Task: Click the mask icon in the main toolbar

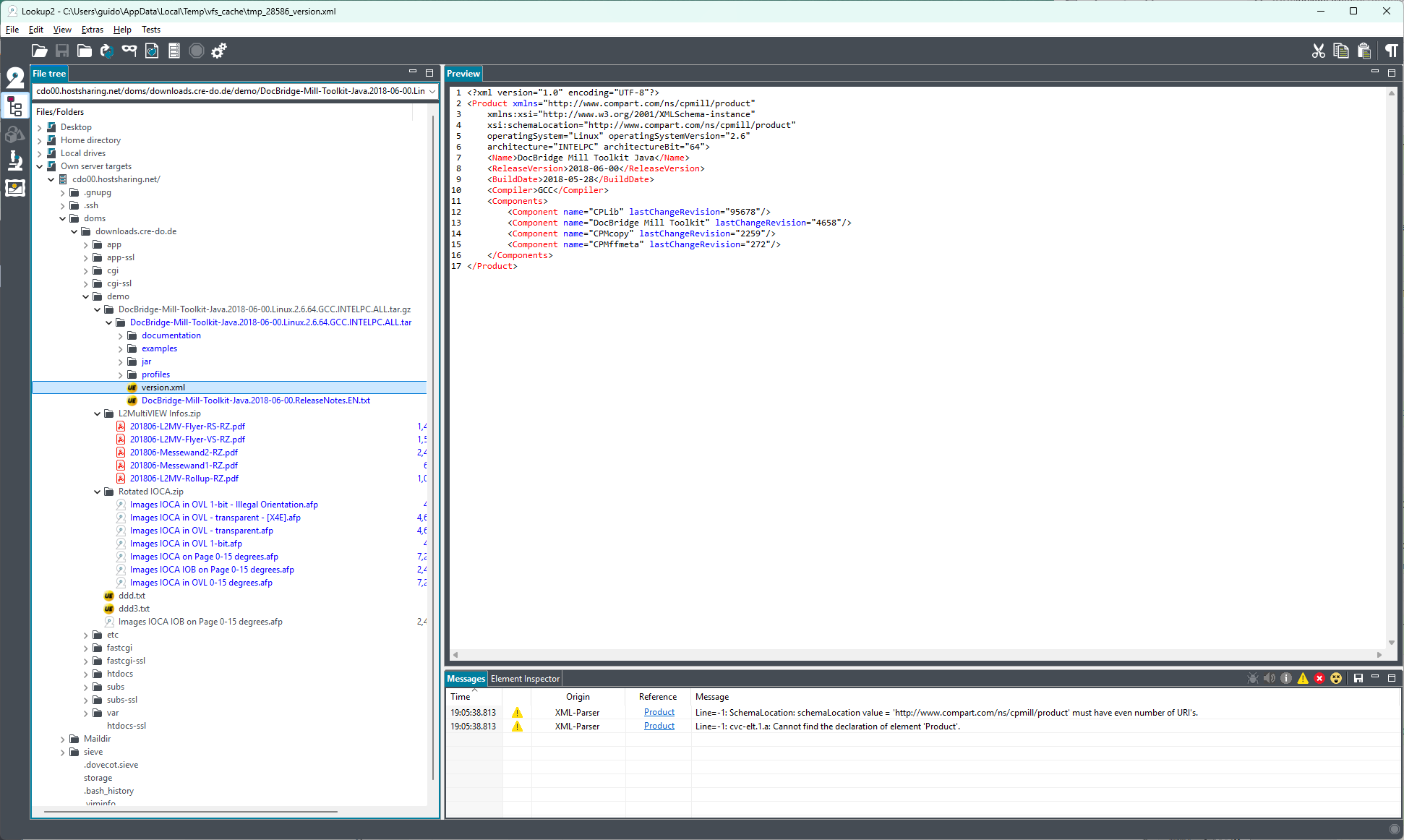Action: pyautogui.click(x=129, y=50)
